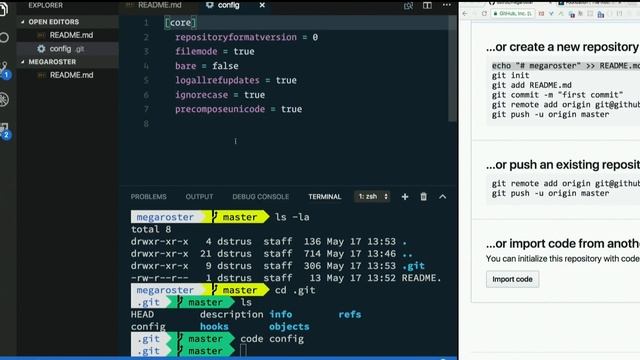Click the 'code config' terminal command
Screen dimensions: 640x360
click(x=272, y=339)
